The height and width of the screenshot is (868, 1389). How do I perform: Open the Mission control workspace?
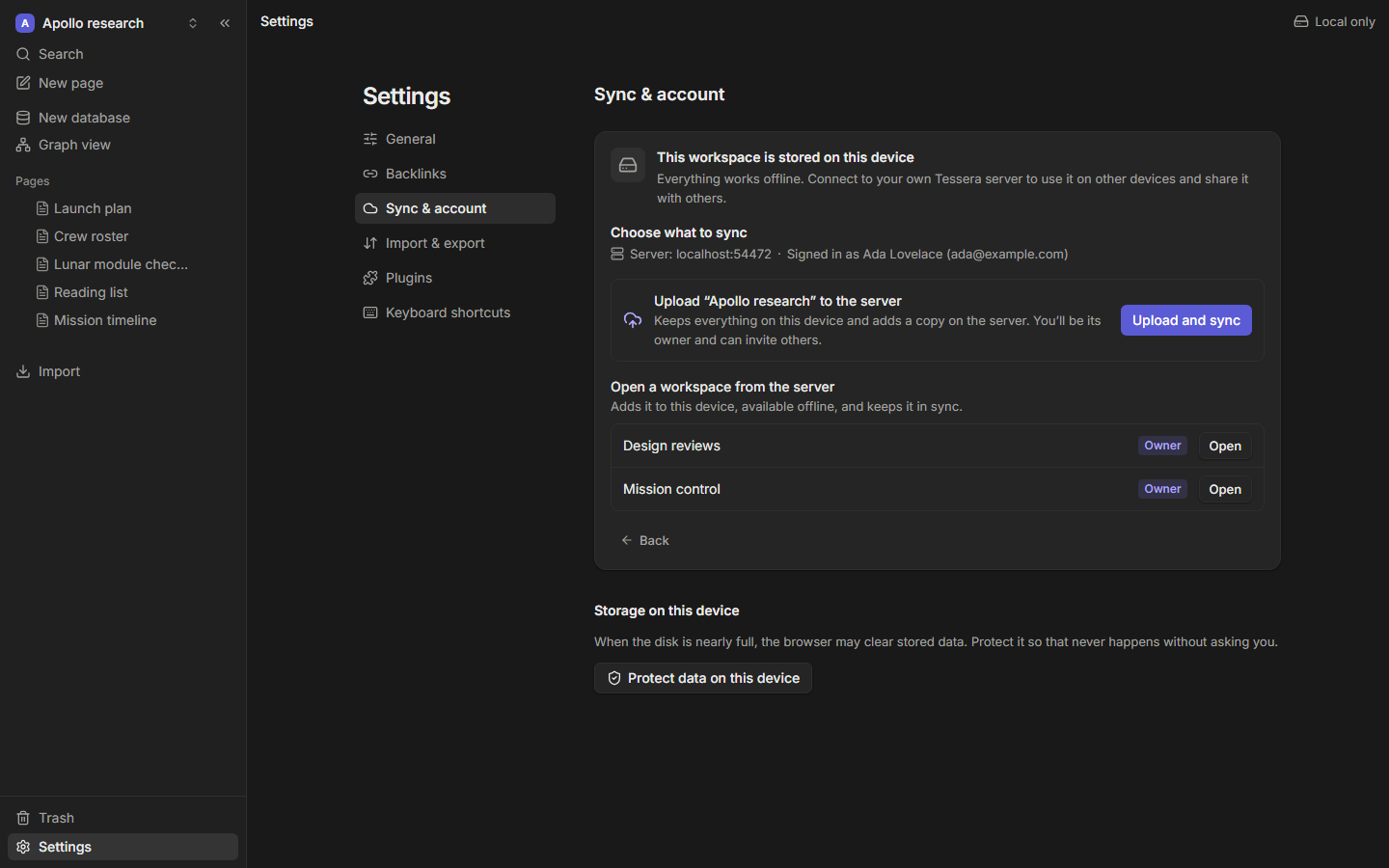(1225, 489)
